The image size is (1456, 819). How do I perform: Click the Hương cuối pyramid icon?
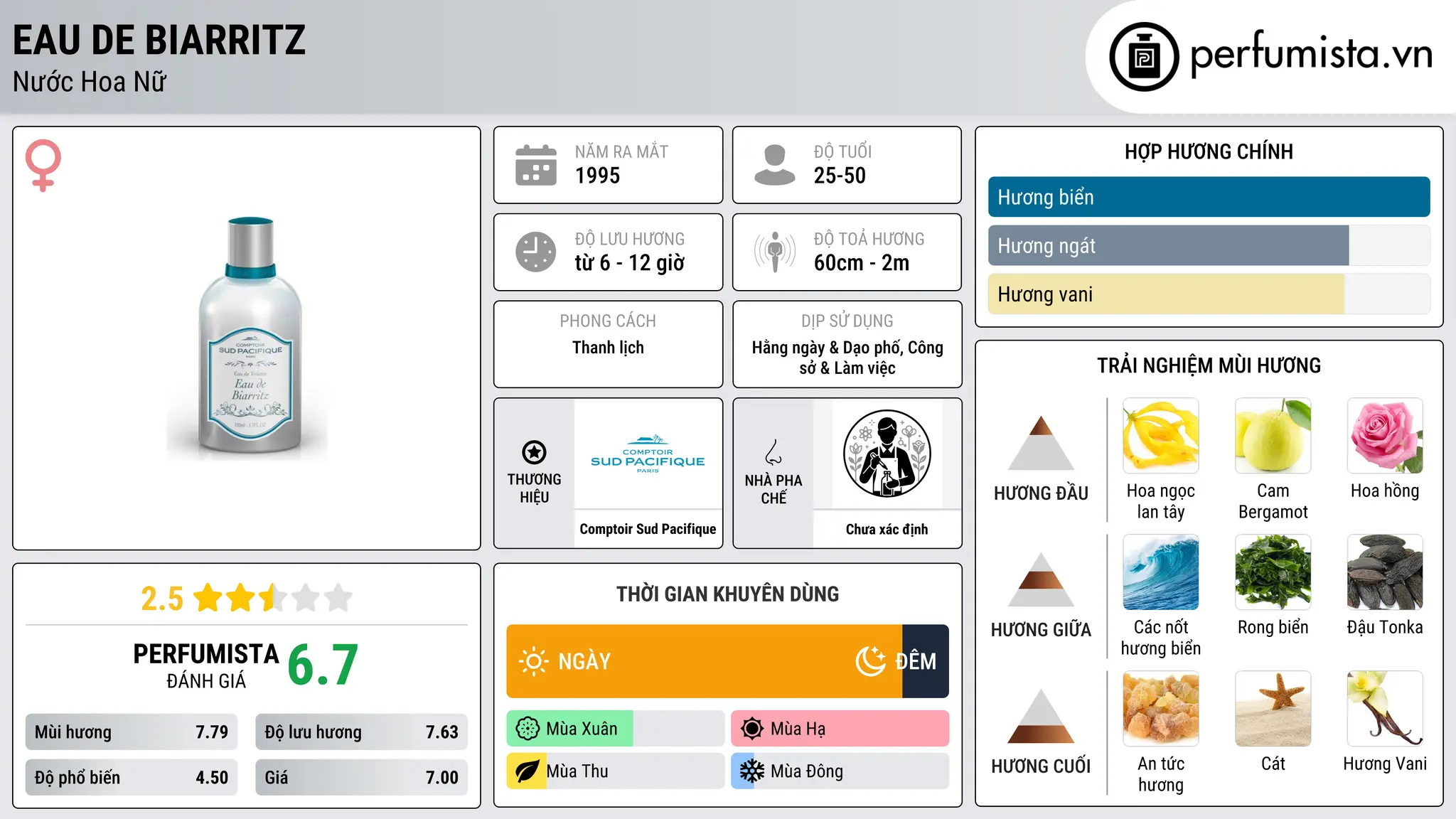(1042, 716)
